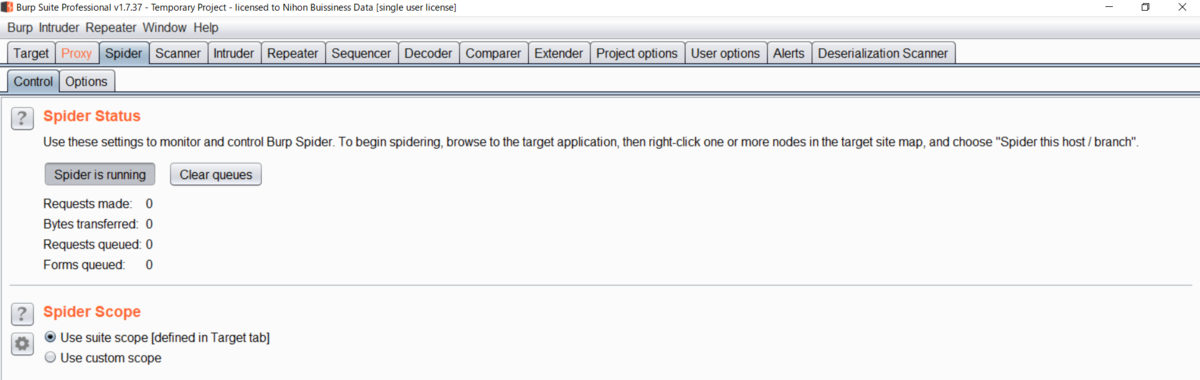Switch to the Sequencer tab
Image resolution: width=1200 pixels, height=380 pixels.
tap(361, 53)
